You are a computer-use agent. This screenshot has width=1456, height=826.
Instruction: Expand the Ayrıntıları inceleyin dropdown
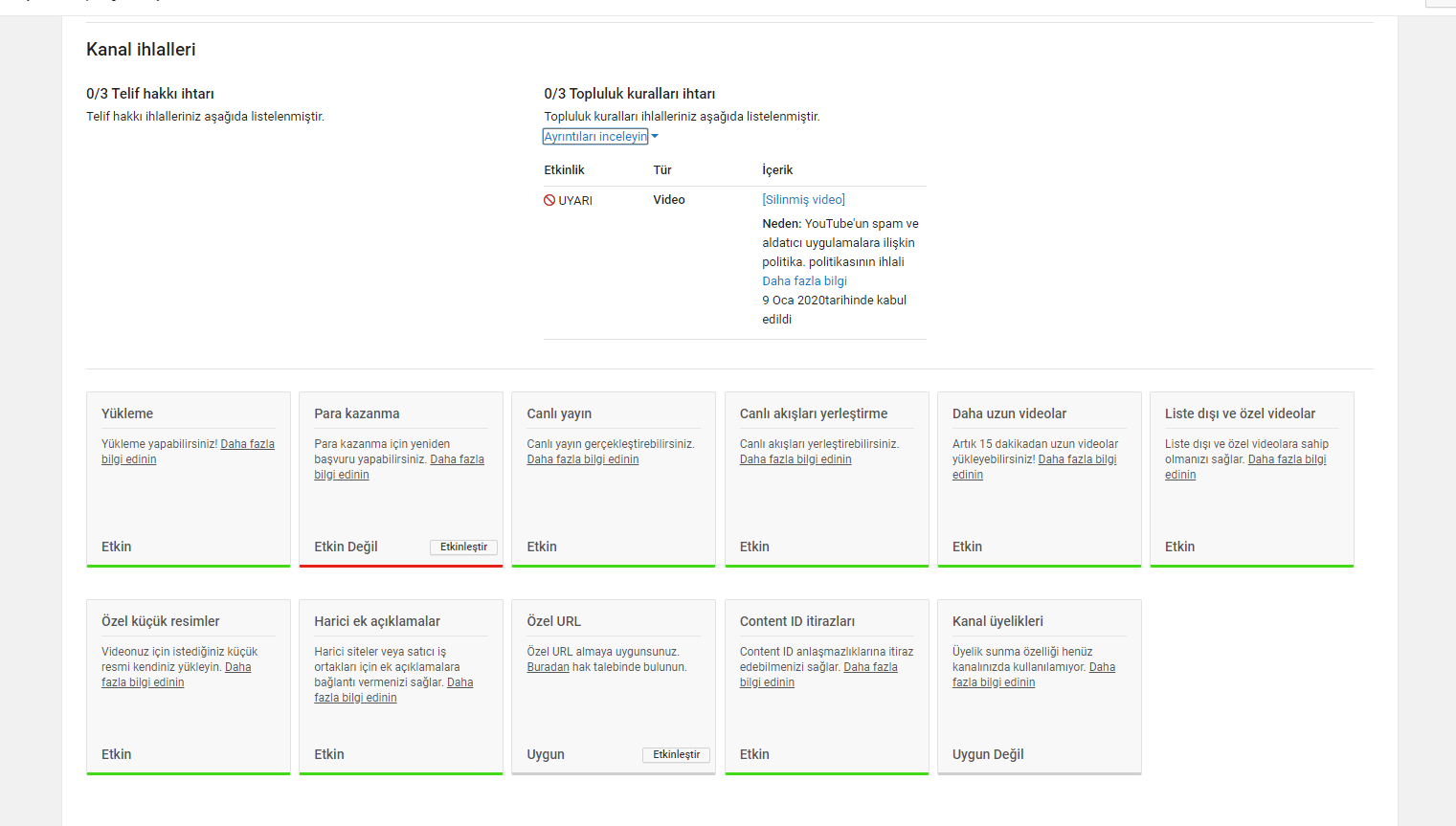click(x=601, y=137)
